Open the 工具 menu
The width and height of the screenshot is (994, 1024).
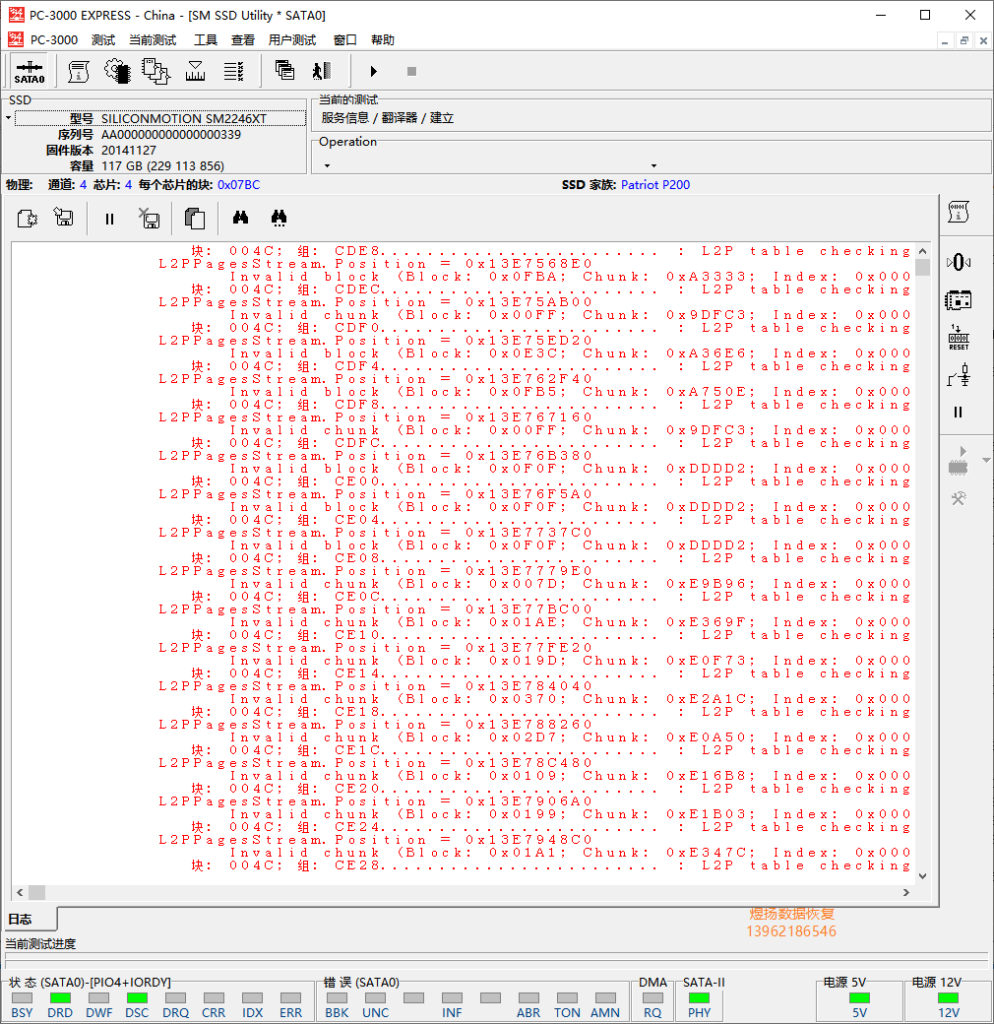[x=205, y=40]
